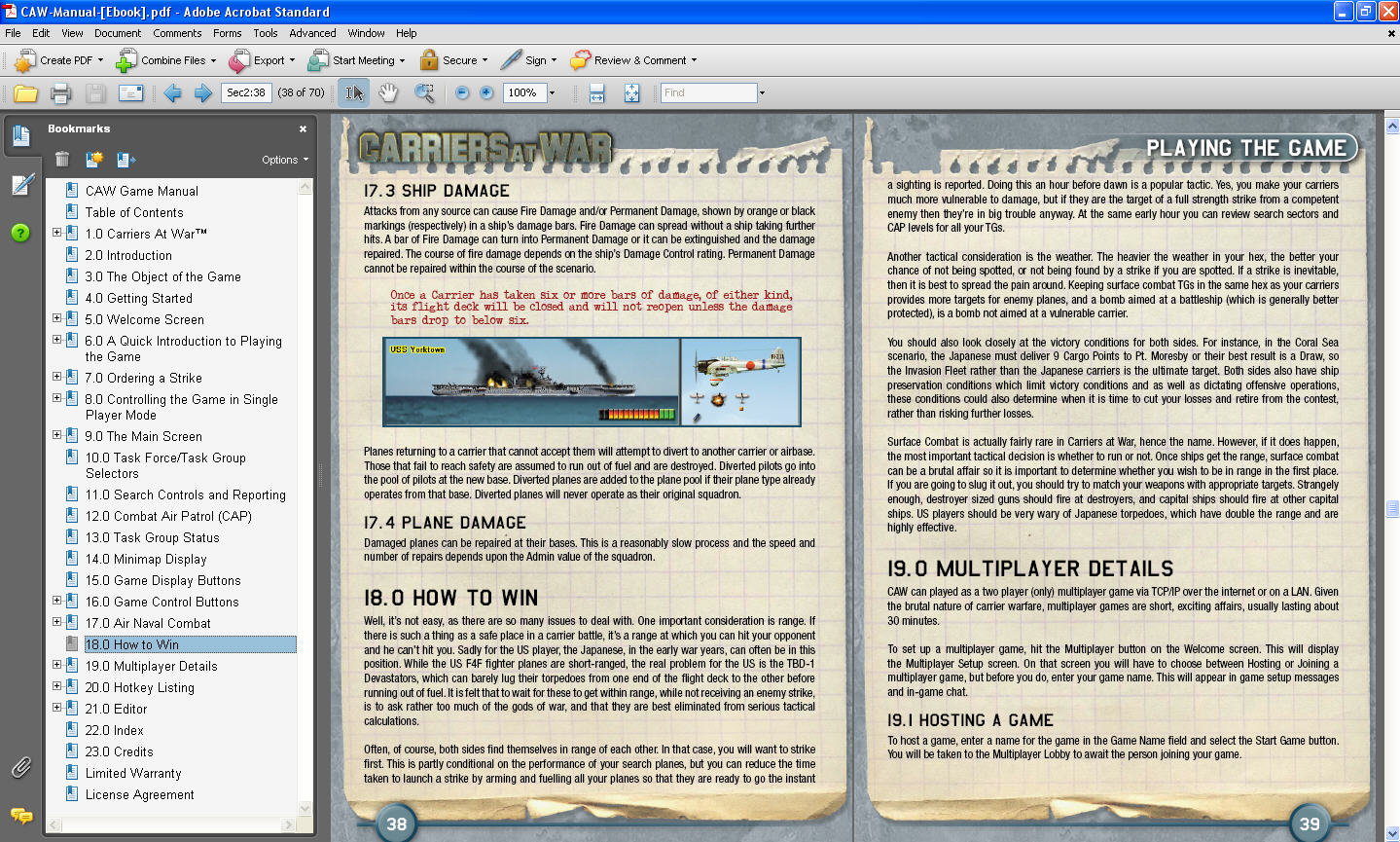Expand 17.0 Air Naval Combat bookmark
Screen dimensions: 1400x842
(56, 622)
